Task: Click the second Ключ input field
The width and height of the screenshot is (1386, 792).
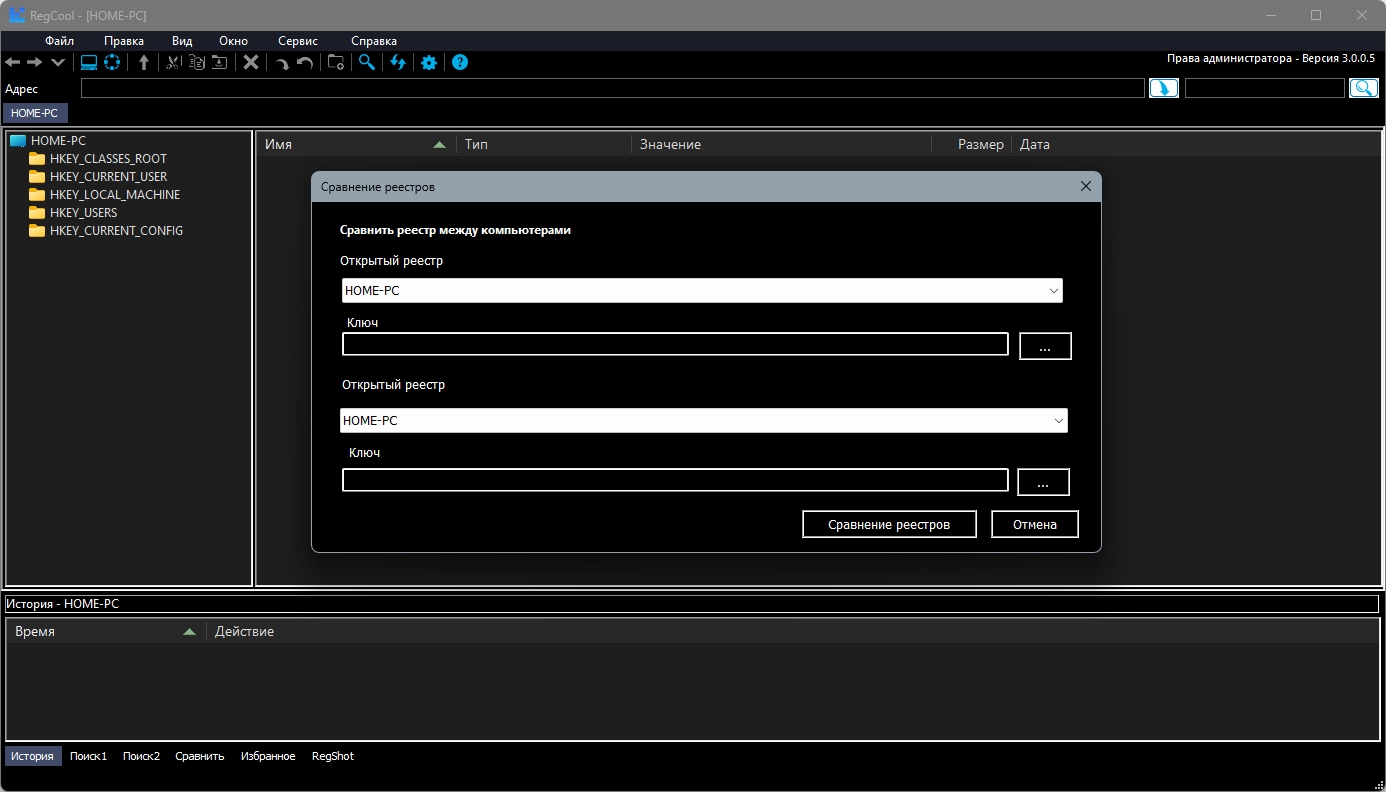Action: pos(675,481)
